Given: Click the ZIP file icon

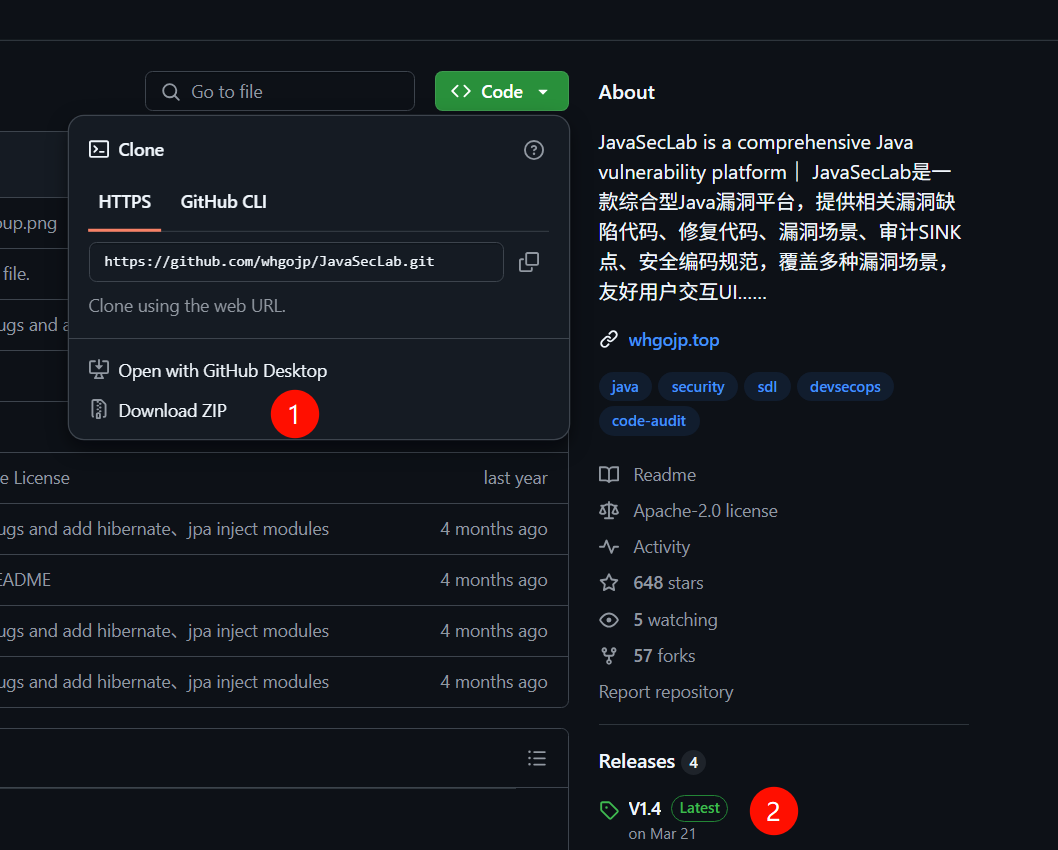Looking at the screenshot, I should click(99, 409).
